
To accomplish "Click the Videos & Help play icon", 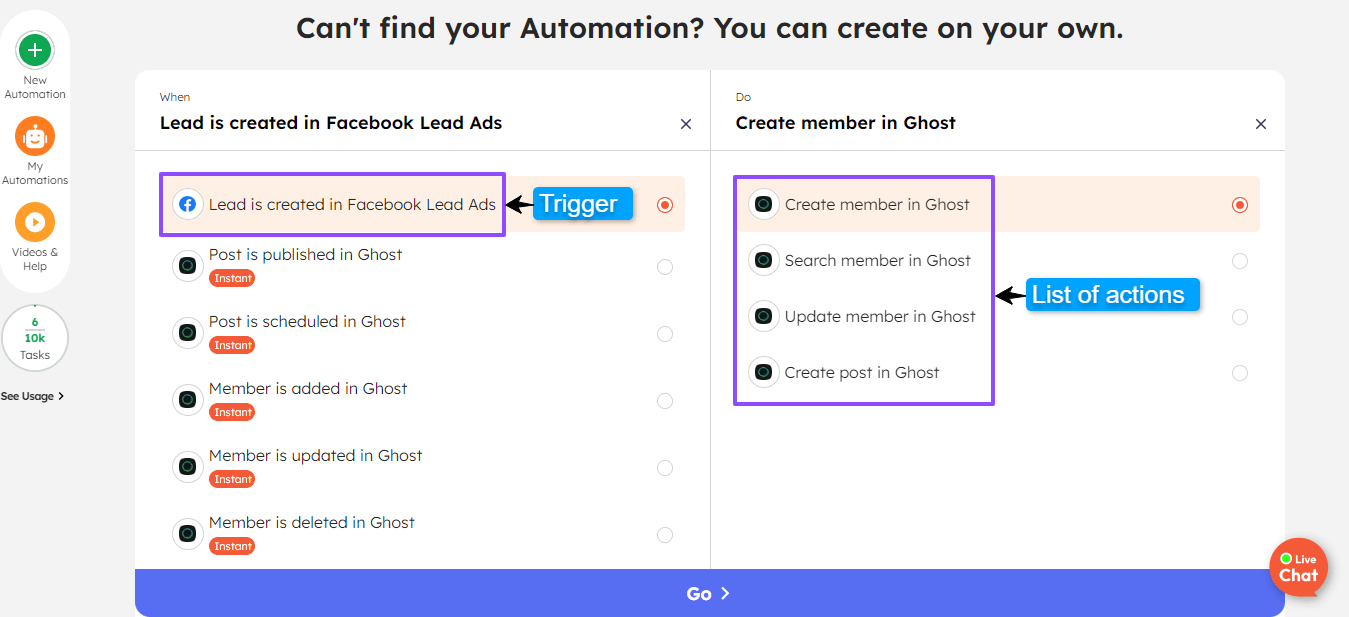I will [35, 222].
